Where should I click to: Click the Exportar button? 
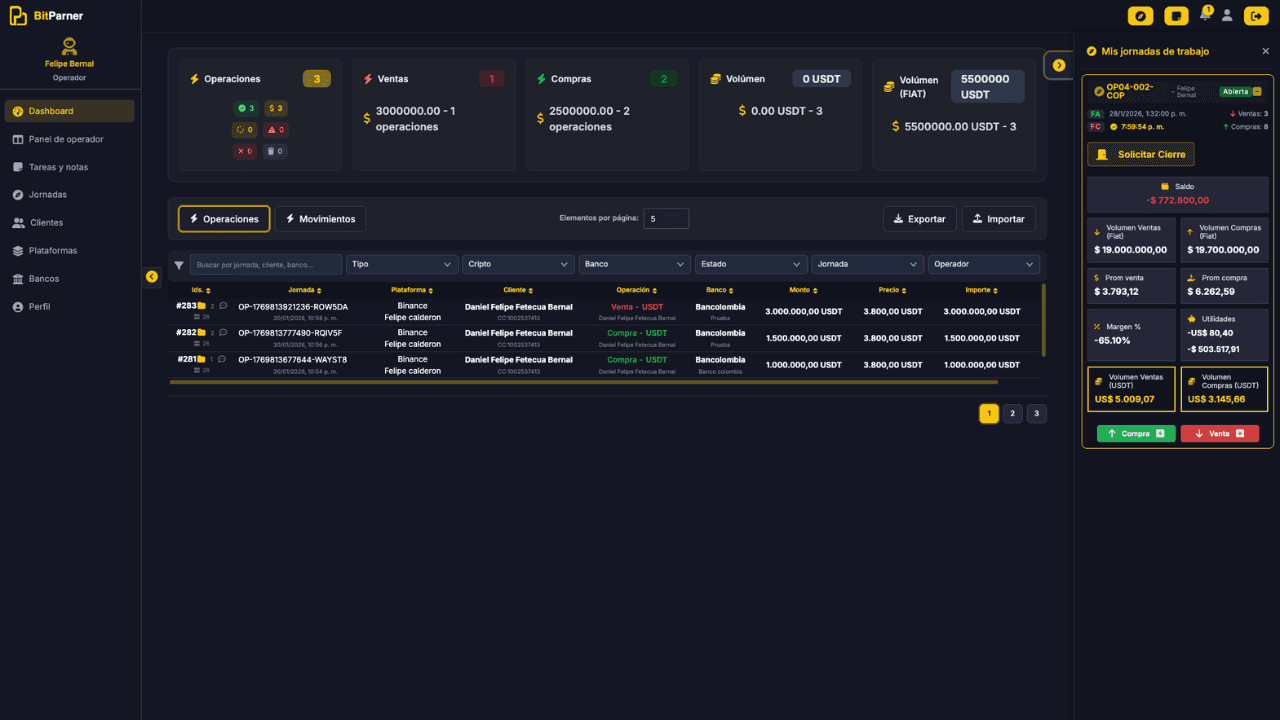pos(920,219)
